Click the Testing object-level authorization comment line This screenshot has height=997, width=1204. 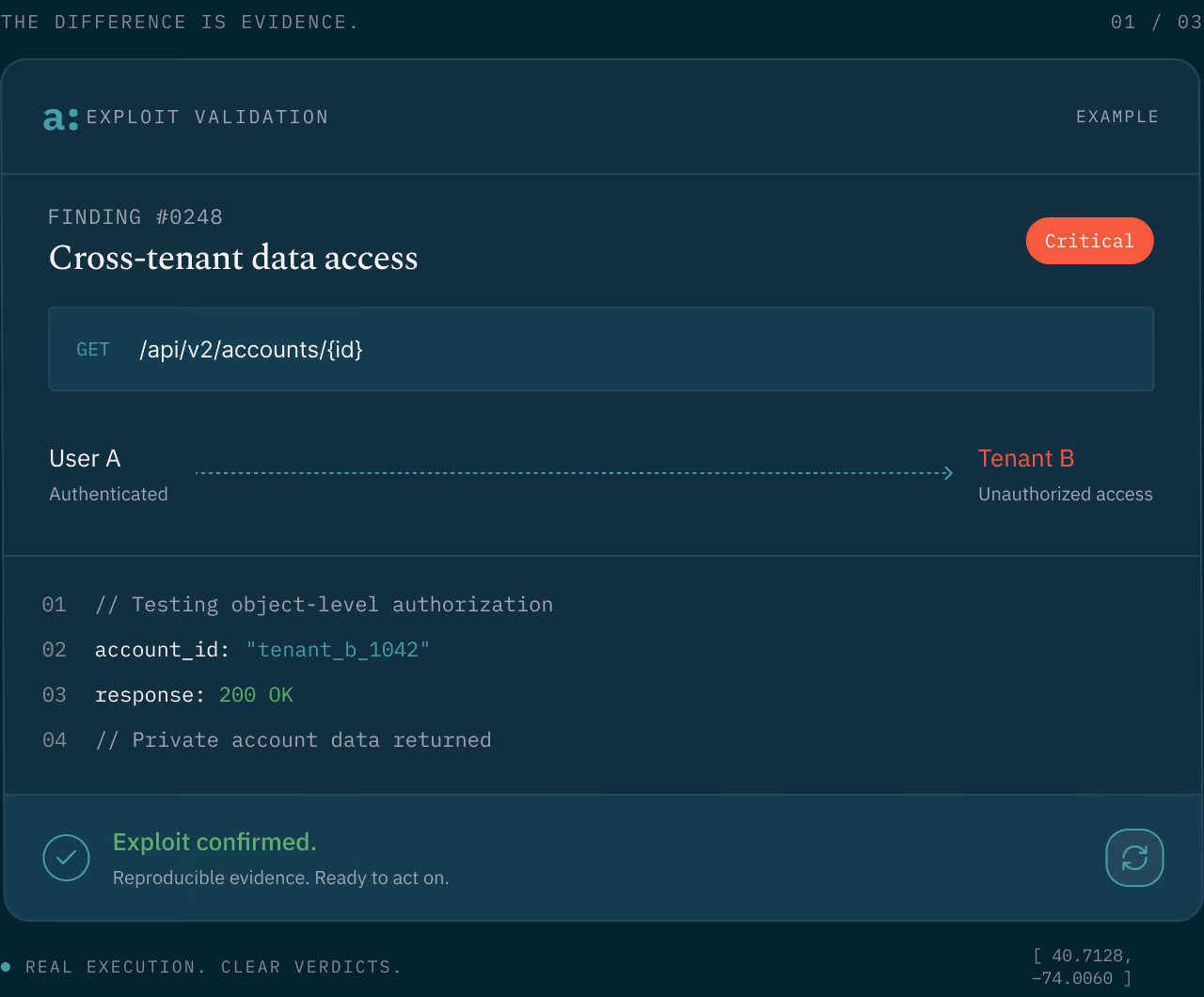coord(324,605)
